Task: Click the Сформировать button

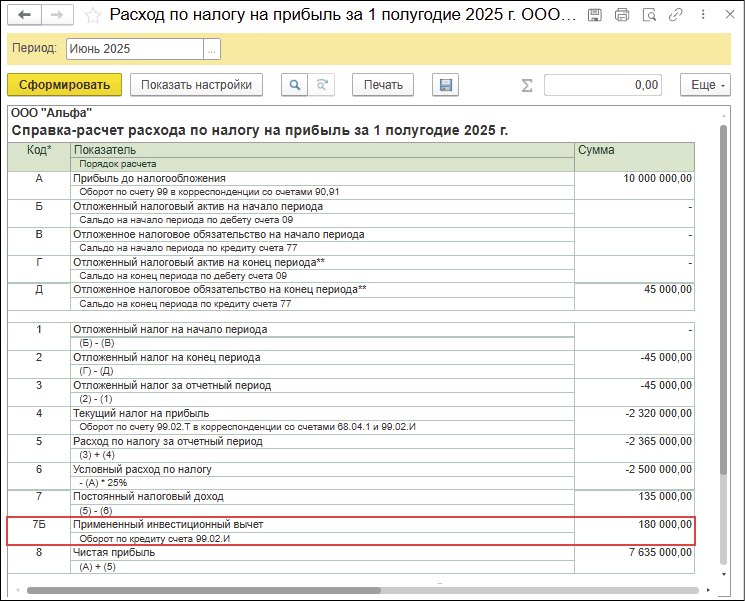Action: (x=64, y=85)
